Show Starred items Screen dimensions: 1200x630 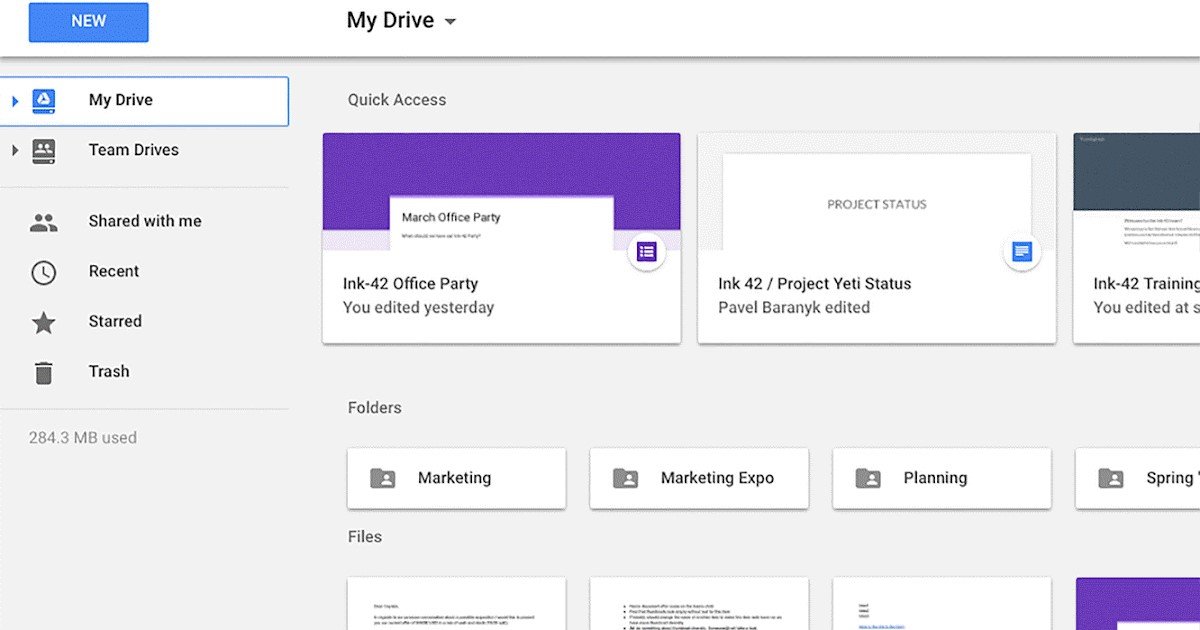(x=144, y=321)
